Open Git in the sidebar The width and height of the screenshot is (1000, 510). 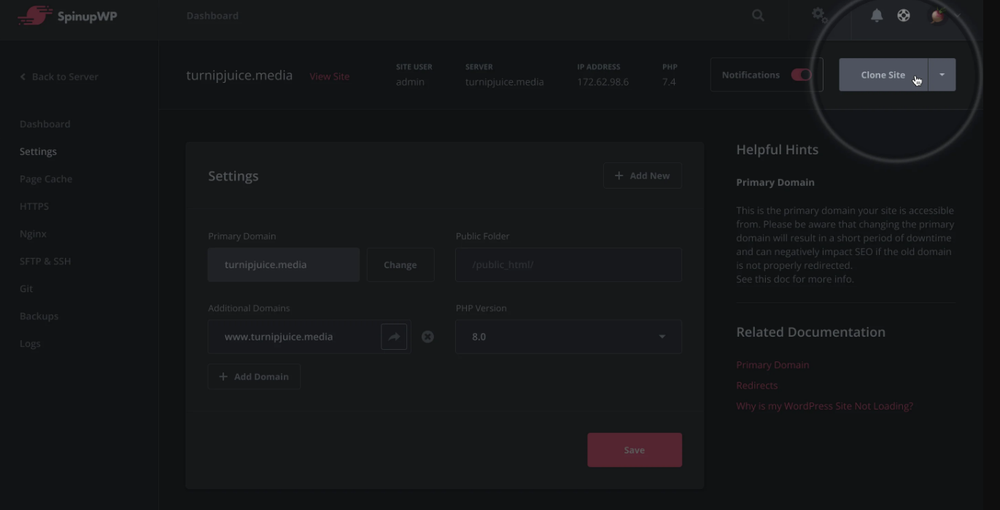point(26,288)
